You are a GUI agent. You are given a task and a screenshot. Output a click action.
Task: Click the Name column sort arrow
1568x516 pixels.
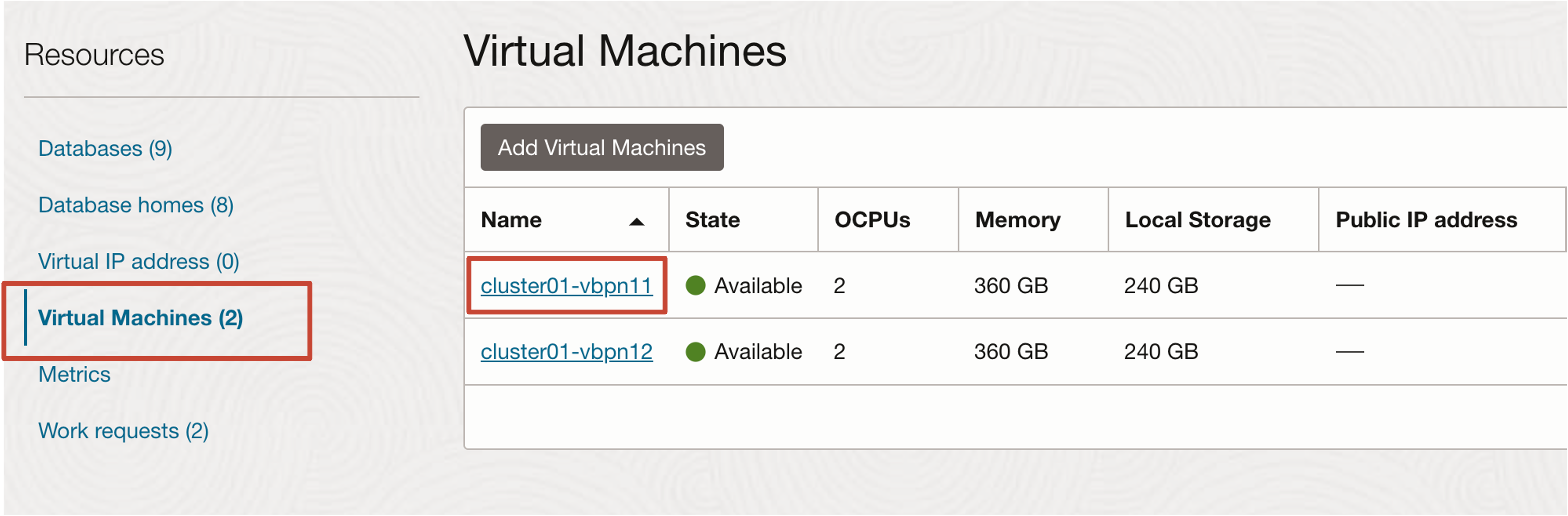tap(636, 221)
